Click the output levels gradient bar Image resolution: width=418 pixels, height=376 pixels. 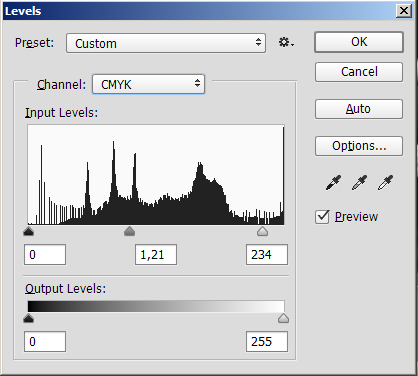click(156, 306)
